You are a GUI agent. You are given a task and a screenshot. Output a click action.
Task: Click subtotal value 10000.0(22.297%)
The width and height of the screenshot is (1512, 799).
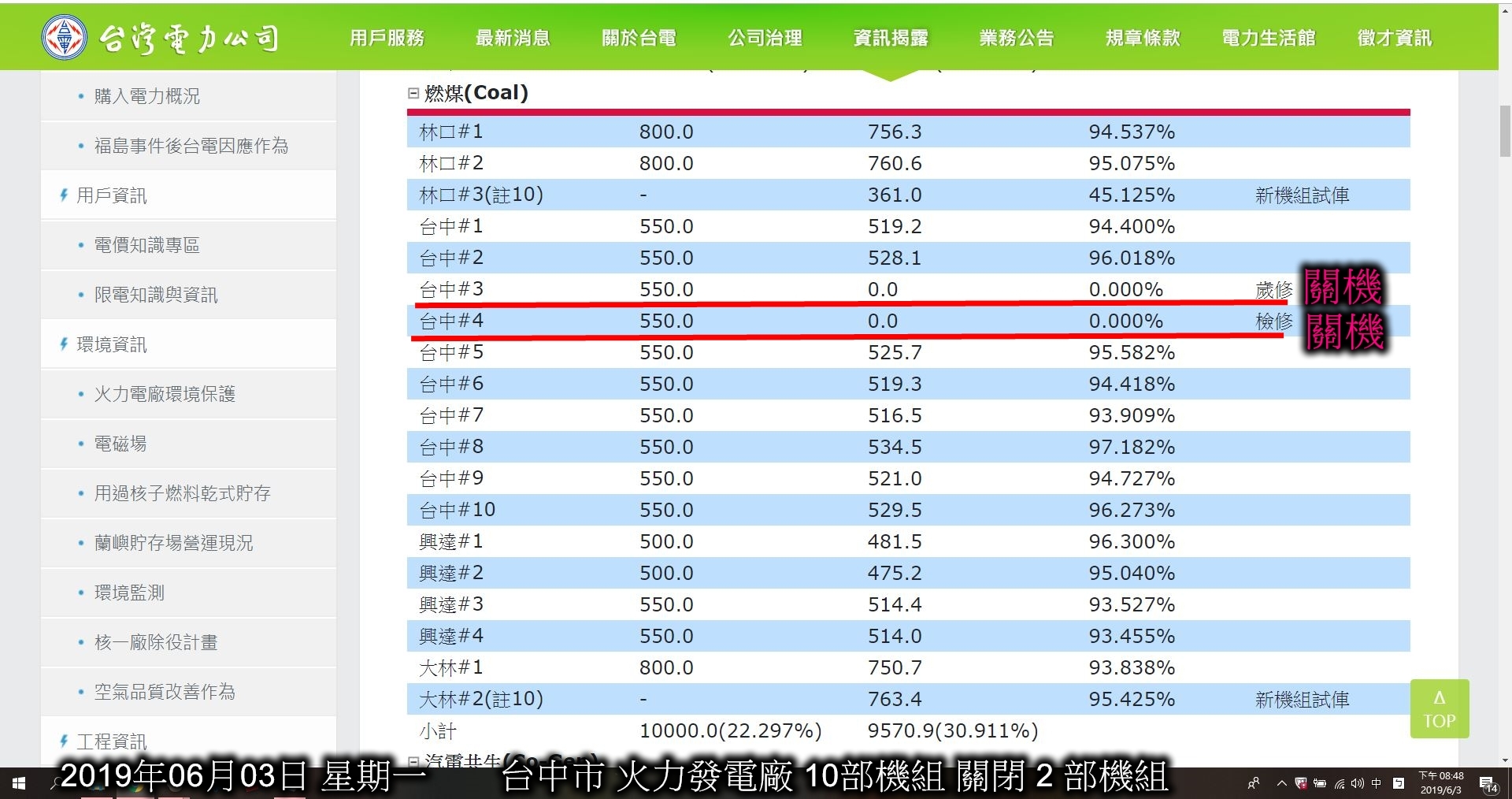[731, 730]
